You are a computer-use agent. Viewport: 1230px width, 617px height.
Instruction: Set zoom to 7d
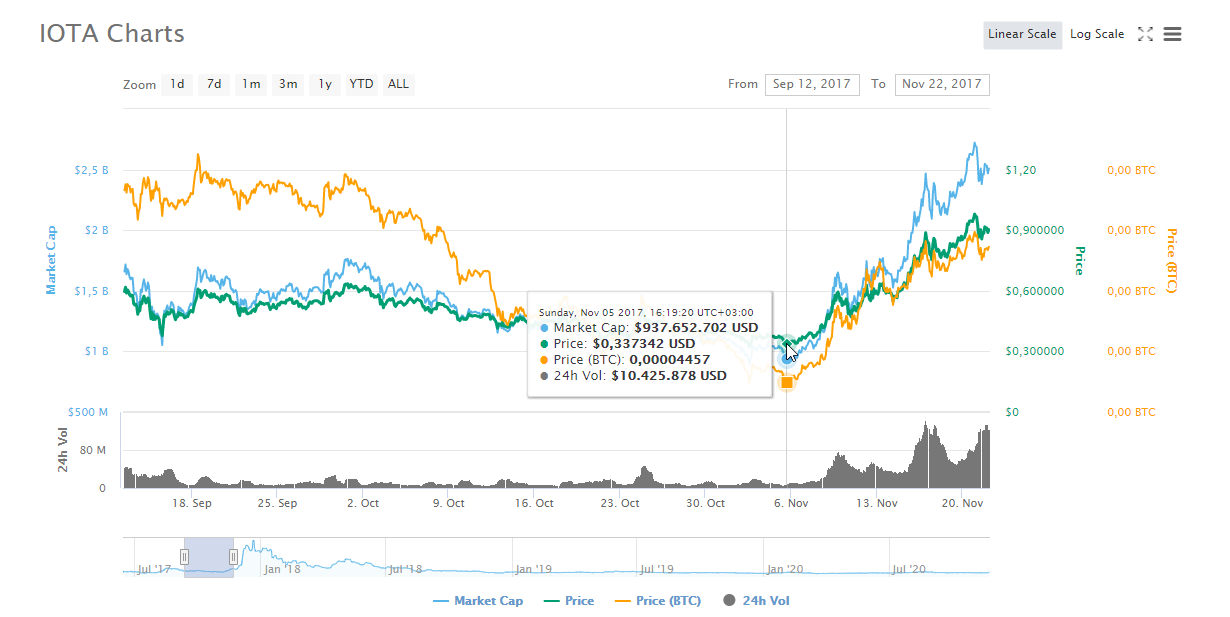click(x=214, y=84)
